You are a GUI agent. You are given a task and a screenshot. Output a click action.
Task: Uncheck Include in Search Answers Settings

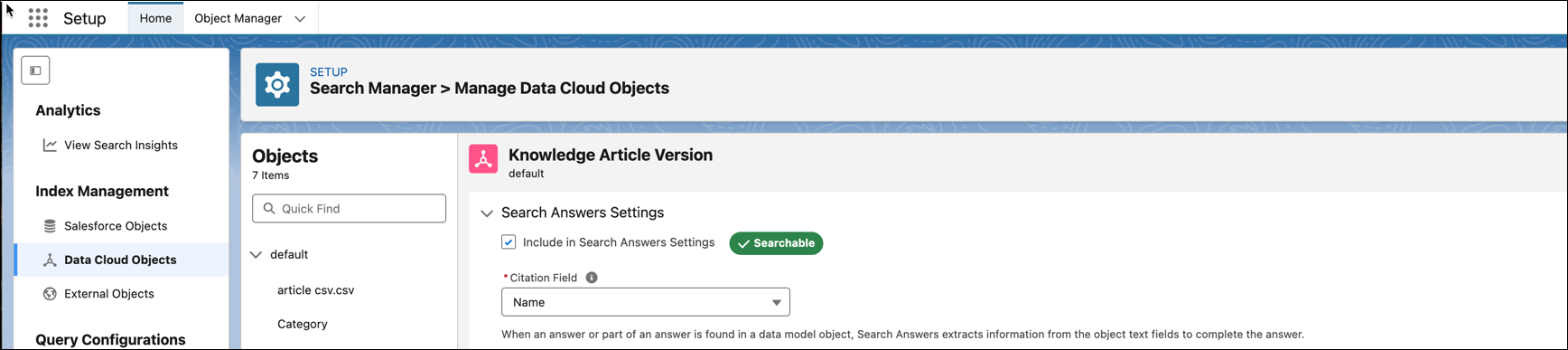click(x=509, y=242)
